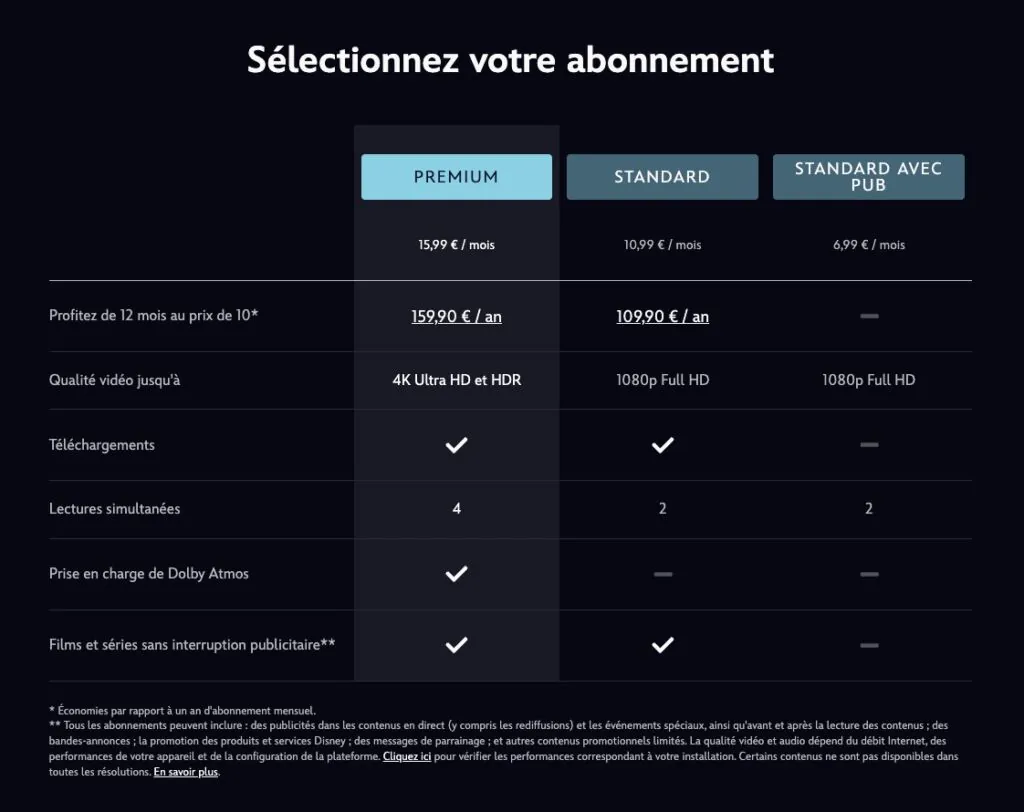Viewport: 1024px width, 812px height.
Task: Click the Lectures simultanées row label
Action: [x=115, y=508]
